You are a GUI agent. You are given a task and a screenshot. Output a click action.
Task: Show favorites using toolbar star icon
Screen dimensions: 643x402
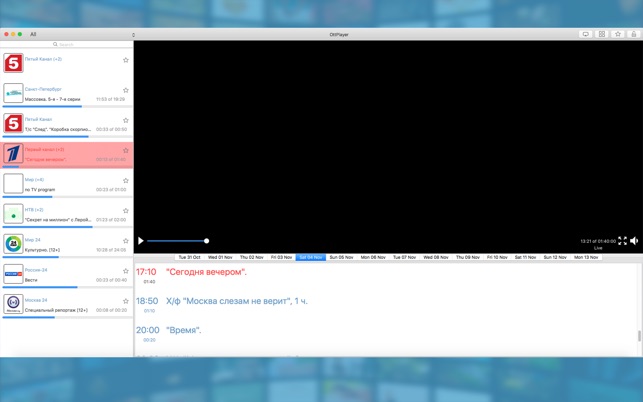pyautogui.click(x=618, y=34)
